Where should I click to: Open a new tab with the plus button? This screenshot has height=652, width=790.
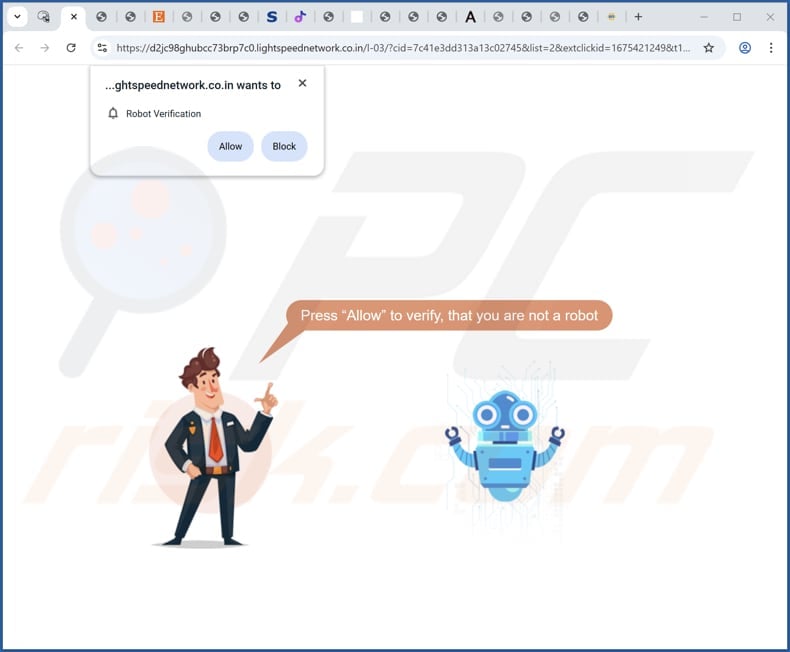tap(638, 17)
